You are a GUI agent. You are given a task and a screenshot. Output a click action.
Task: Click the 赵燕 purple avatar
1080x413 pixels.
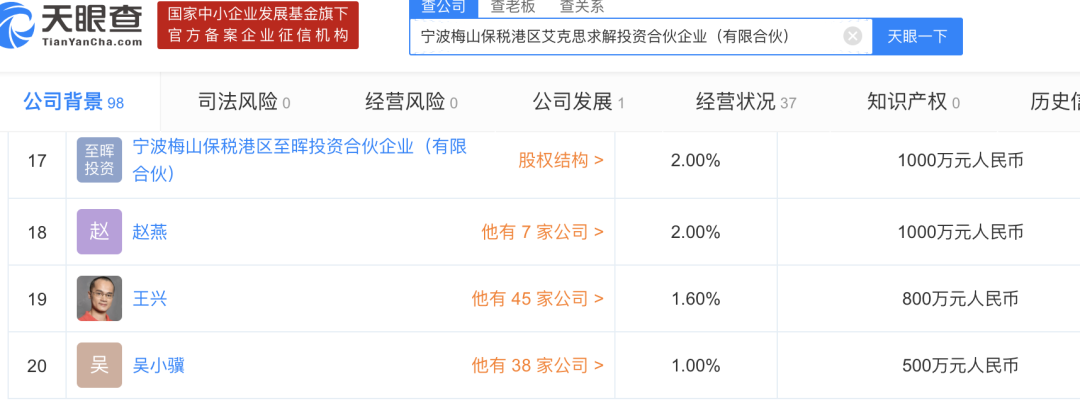pos(99,232)
